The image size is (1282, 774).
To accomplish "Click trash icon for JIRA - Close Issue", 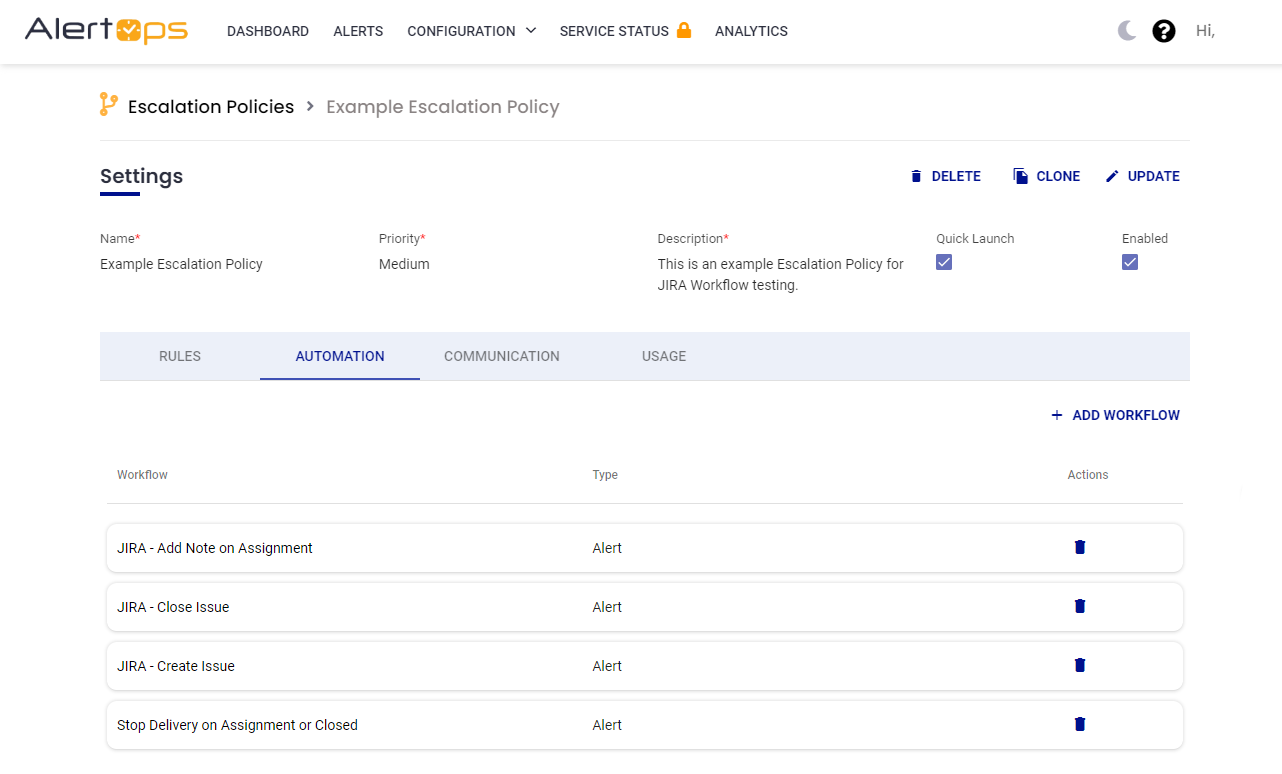I will tap(1080, 606).
